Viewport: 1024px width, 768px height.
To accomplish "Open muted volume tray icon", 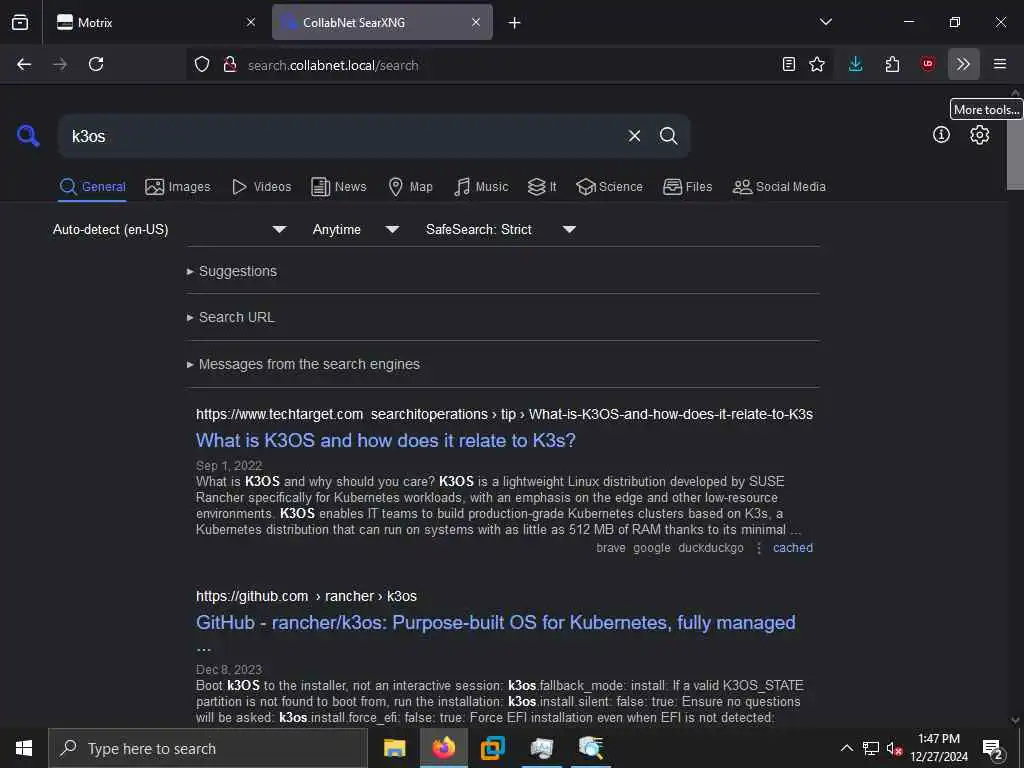I will (894, 748).
